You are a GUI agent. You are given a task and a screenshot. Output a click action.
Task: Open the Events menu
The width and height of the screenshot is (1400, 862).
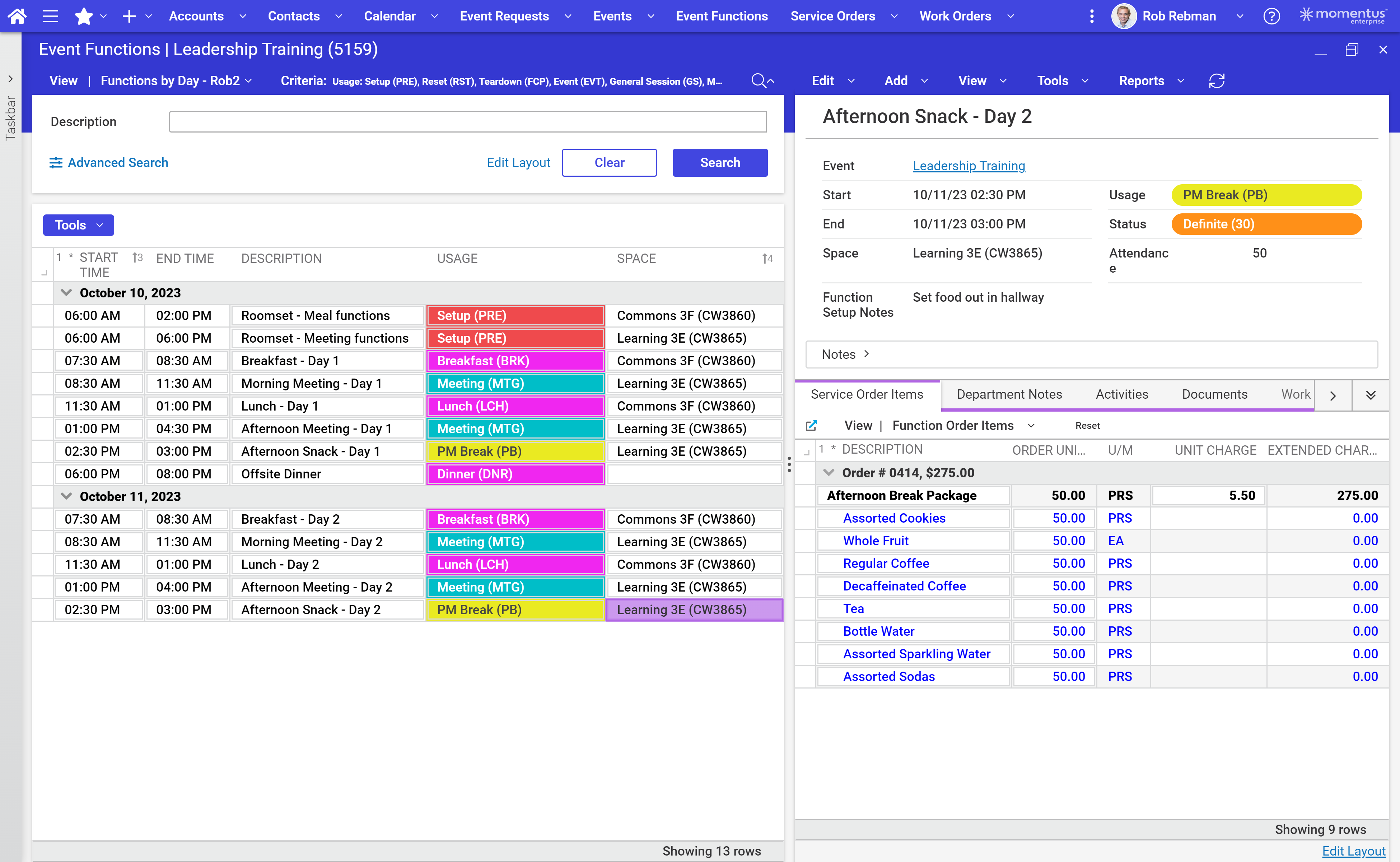pyautogui.click(x=612, y=16)
